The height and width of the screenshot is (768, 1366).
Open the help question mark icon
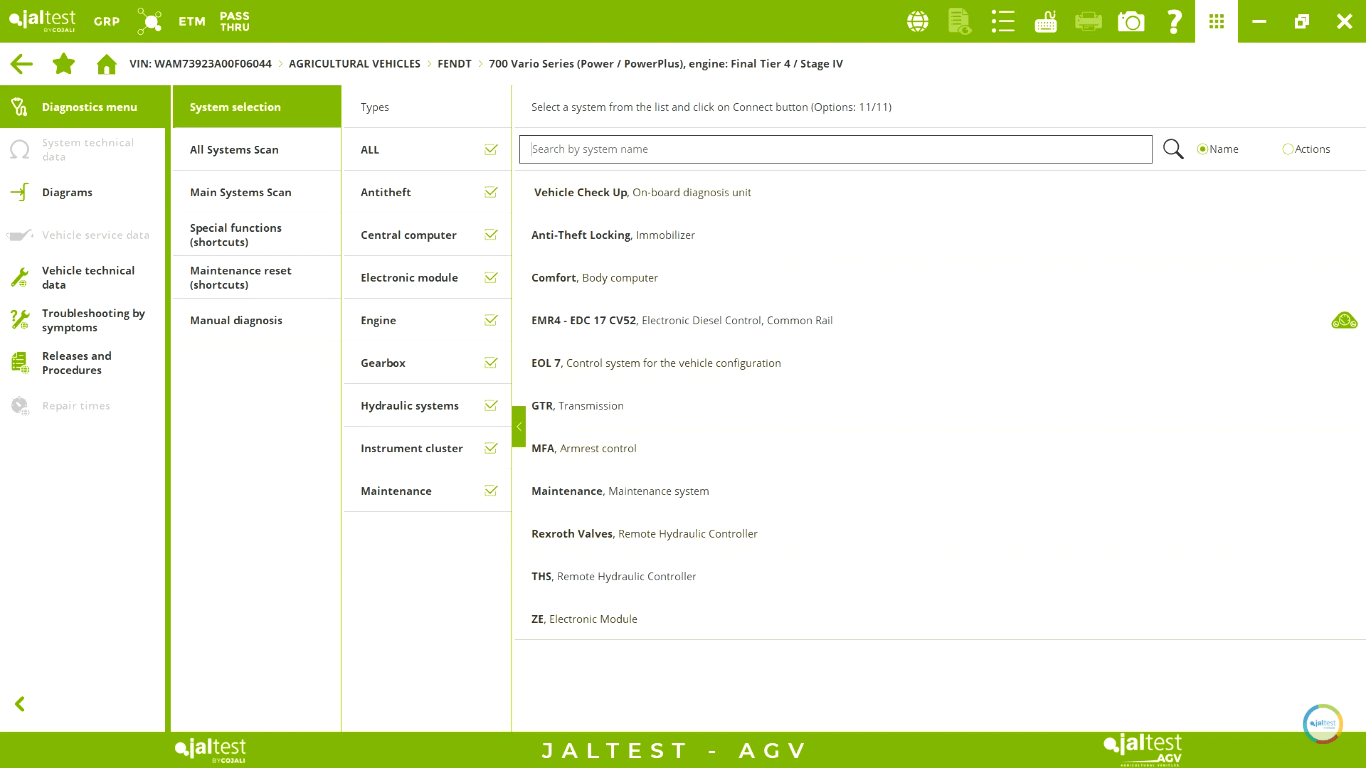1175,21
